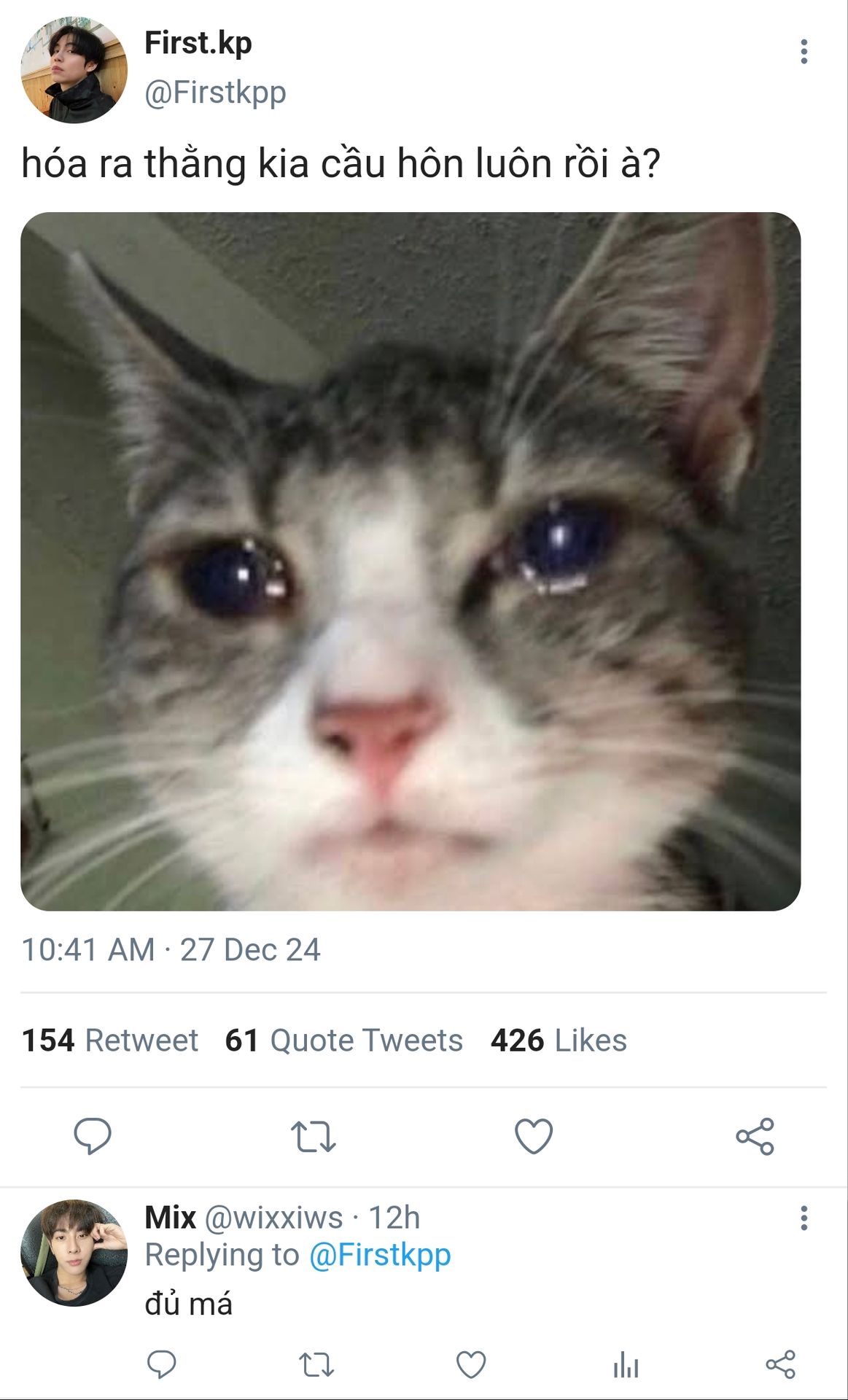This screenshot has height=1400, width=848.
Task: Open the main tweet's three-dot menu
Action: tap(804, 52)
